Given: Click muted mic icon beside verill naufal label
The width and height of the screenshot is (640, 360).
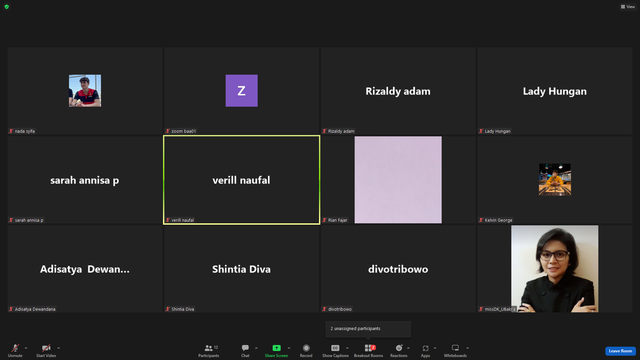Looking at the screenshot, I should pos(168,220).
